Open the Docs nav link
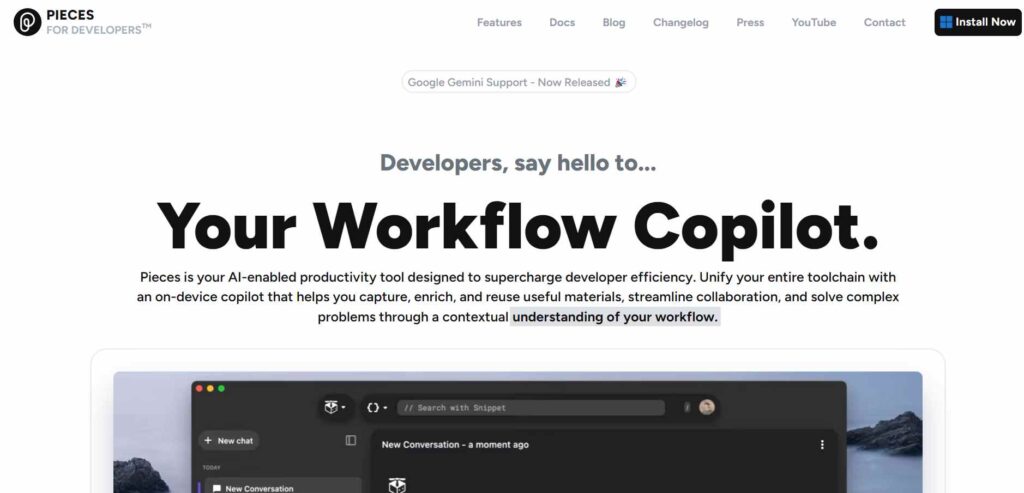The image size is (1024, 493). (x=562, y=22)
